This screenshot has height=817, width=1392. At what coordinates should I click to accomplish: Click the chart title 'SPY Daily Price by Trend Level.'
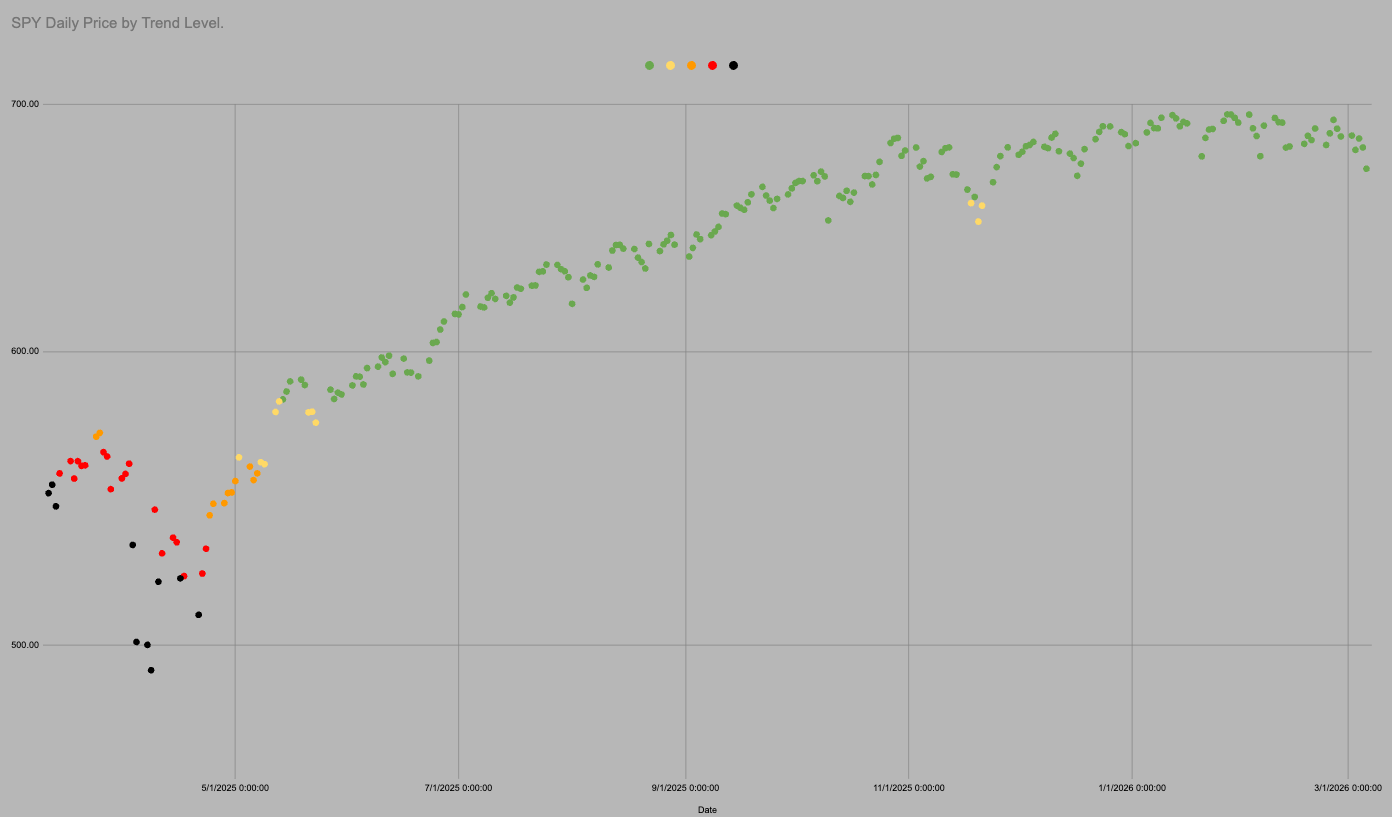(x=117, y=22)
